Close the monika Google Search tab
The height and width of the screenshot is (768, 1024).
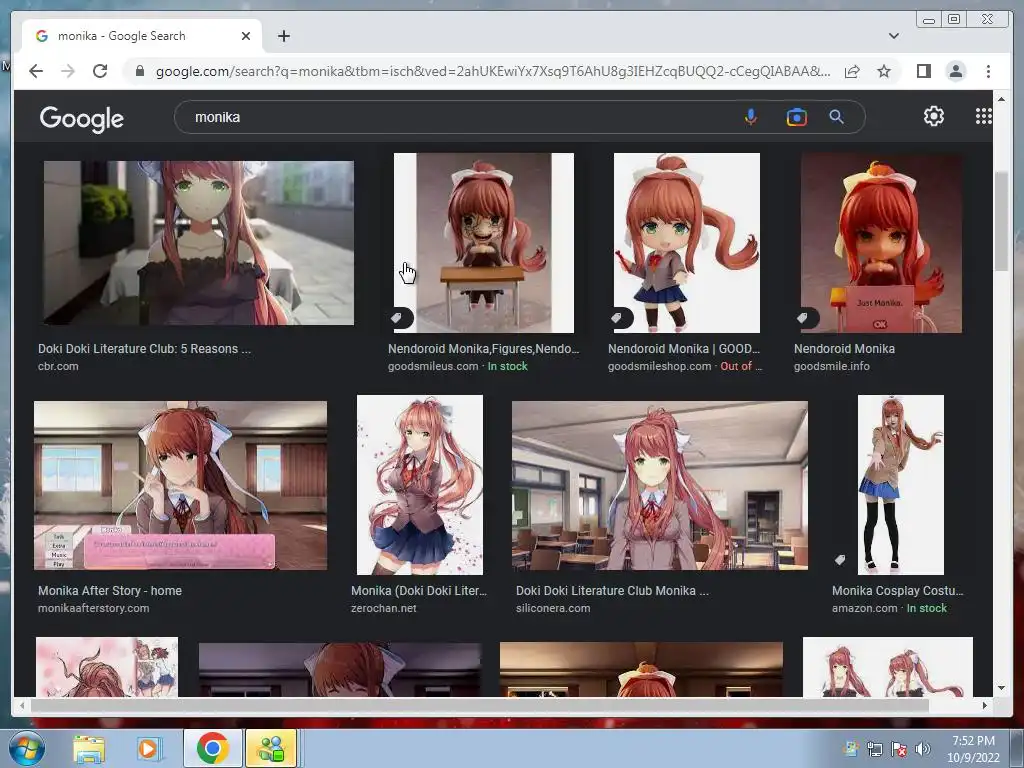pyautogui.click(x=246, y=36)
